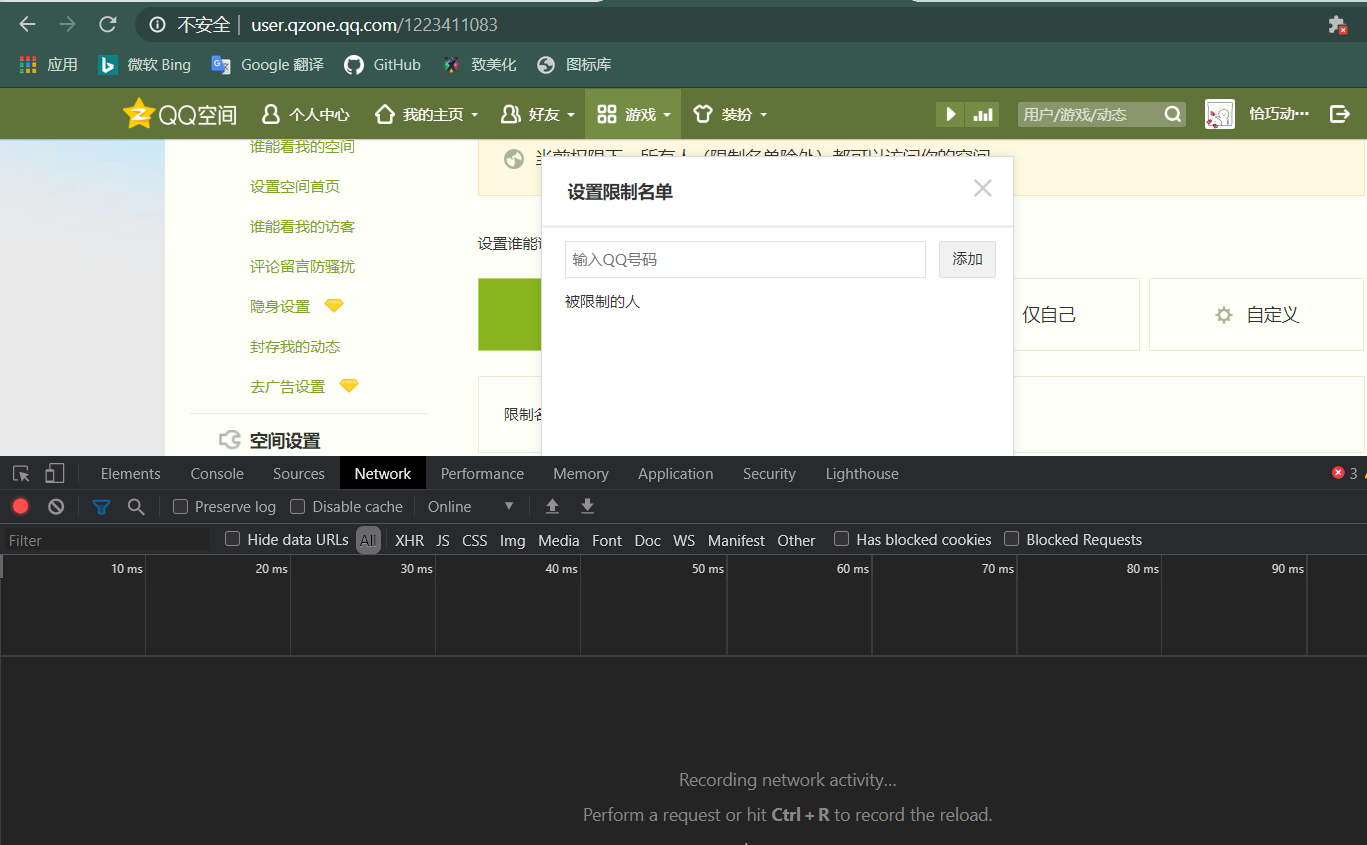Close the 设置限制名单 dialog
Screen dimensions: 1367x845
[x=983, y=188]
